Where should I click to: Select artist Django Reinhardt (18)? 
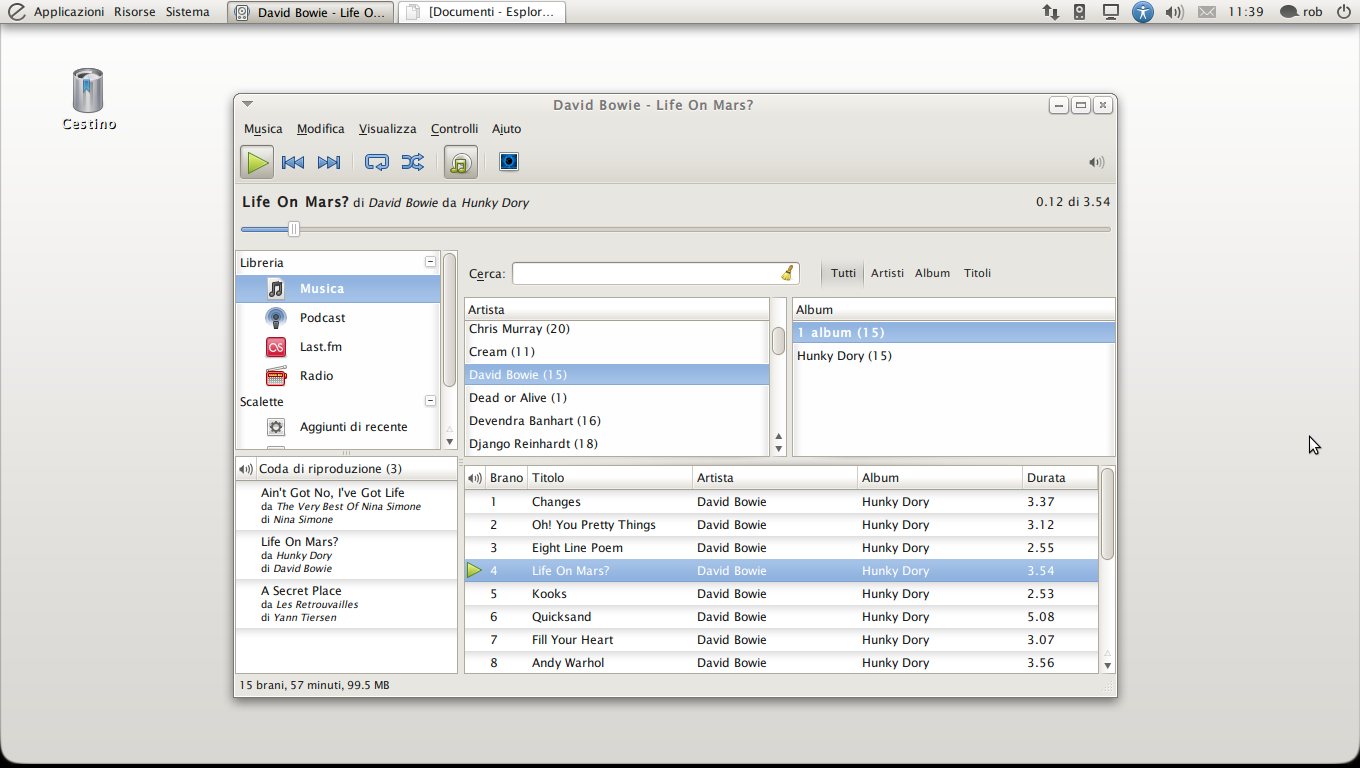[x=617, y=444]
